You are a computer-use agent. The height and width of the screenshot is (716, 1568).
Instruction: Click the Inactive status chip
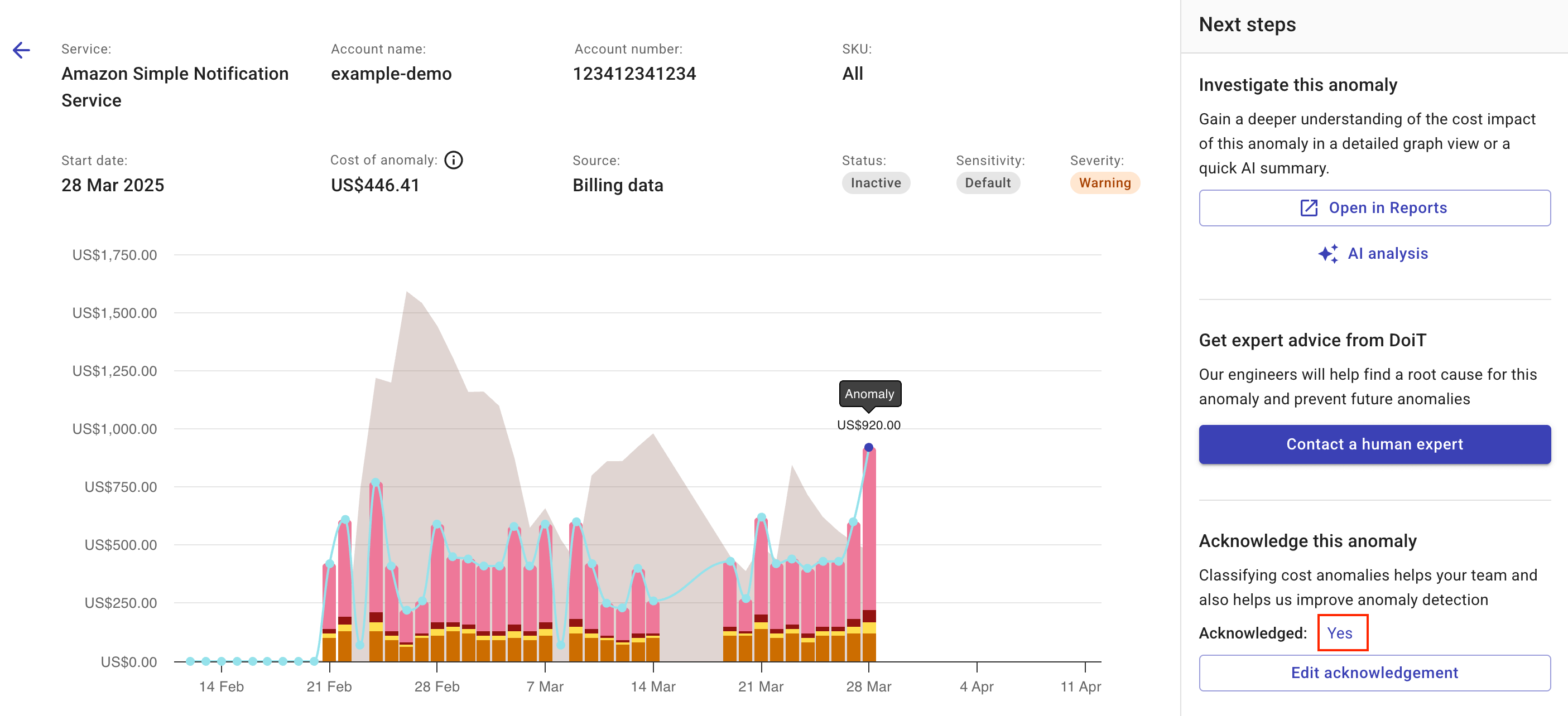pyautogui.click(x=876, y=183)
